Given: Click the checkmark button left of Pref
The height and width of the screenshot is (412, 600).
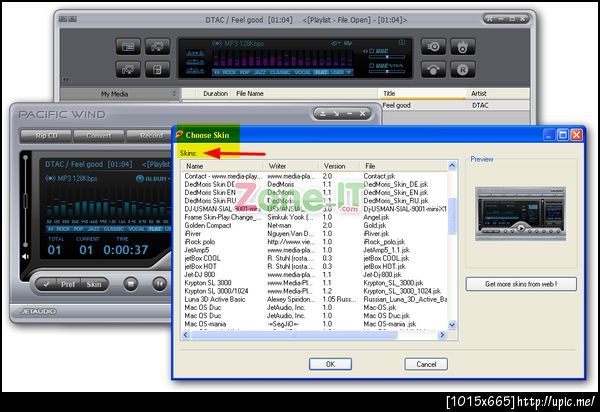Looking at the screenshot, I should 47,284.
